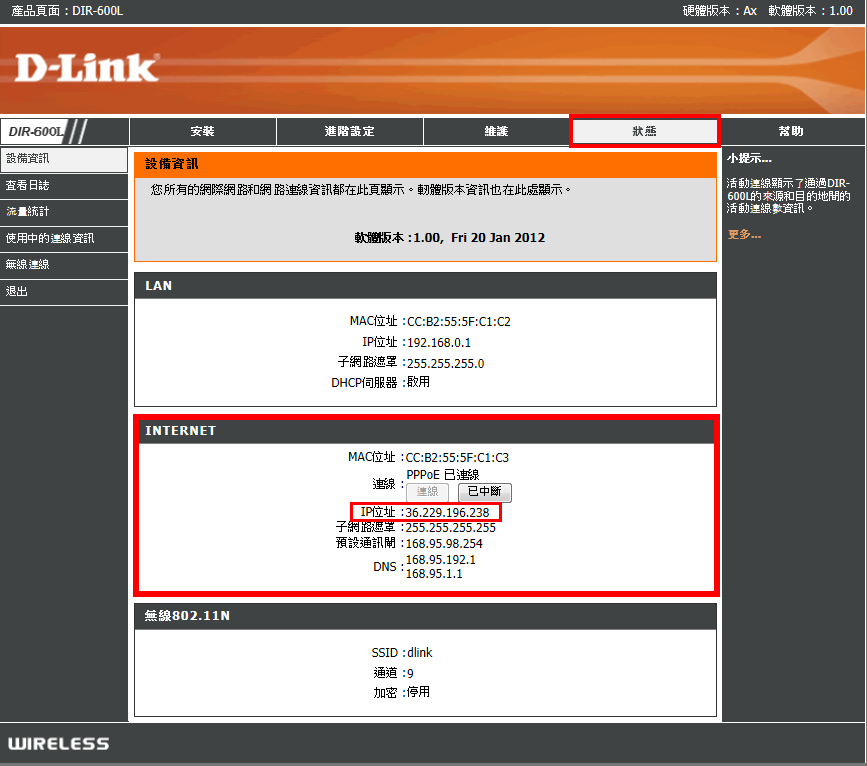867x766 pixels.
Task: Select Internet IP address 36.229.196.238
Action: pos(447,513)
